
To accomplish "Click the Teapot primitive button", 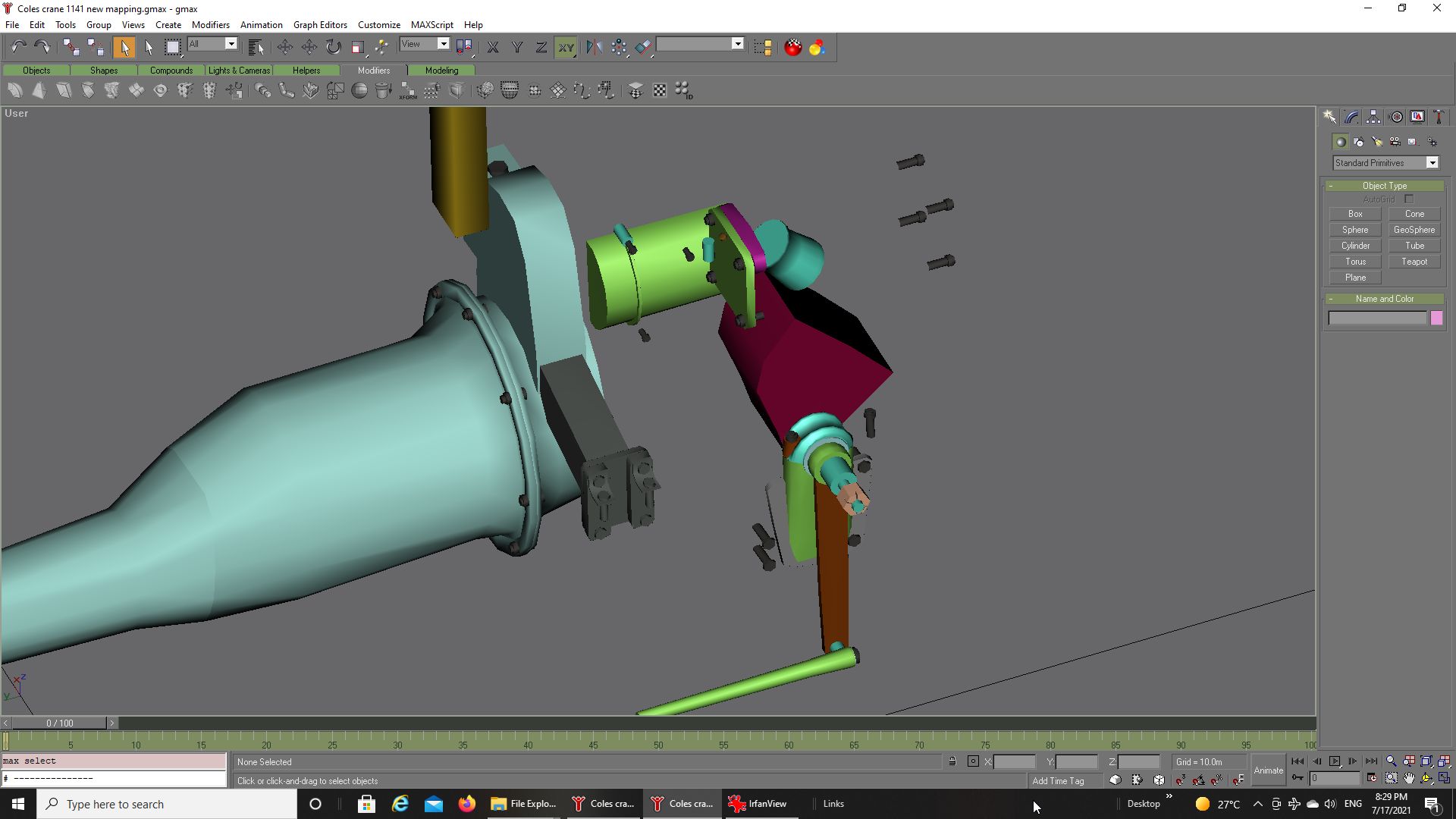I will coord(1414,262).
